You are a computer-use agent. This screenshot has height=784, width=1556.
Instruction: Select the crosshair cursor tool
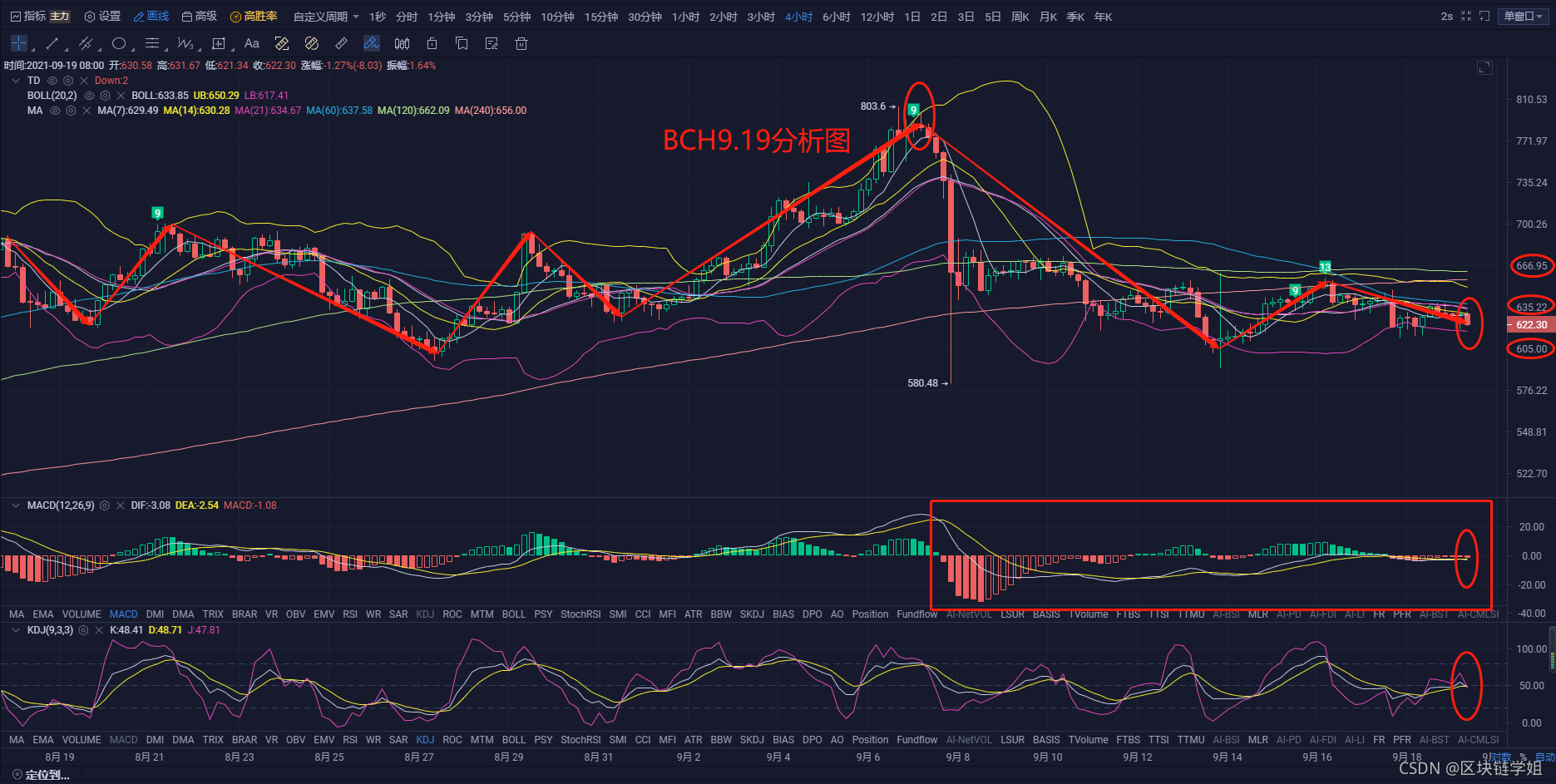click(18, 43)
